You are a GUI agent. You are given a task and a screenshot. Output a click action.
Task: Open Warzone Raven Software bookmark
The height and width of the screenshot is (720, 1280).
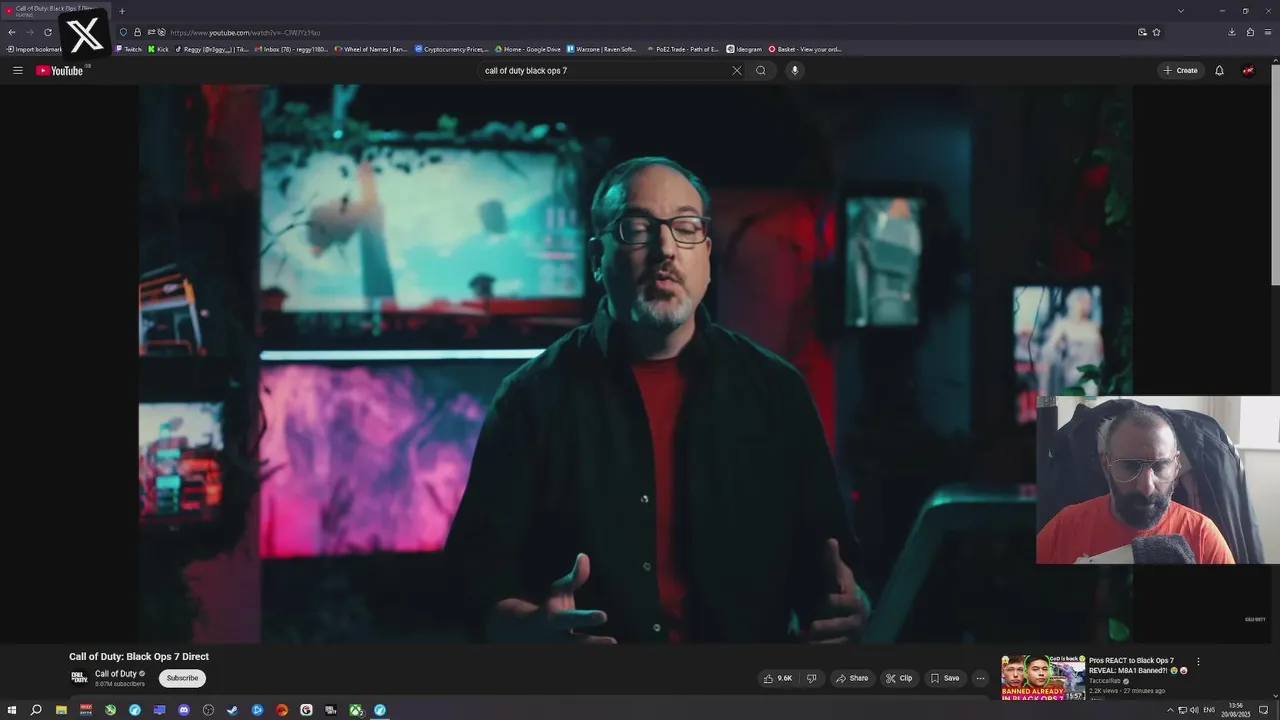point(602,49)
